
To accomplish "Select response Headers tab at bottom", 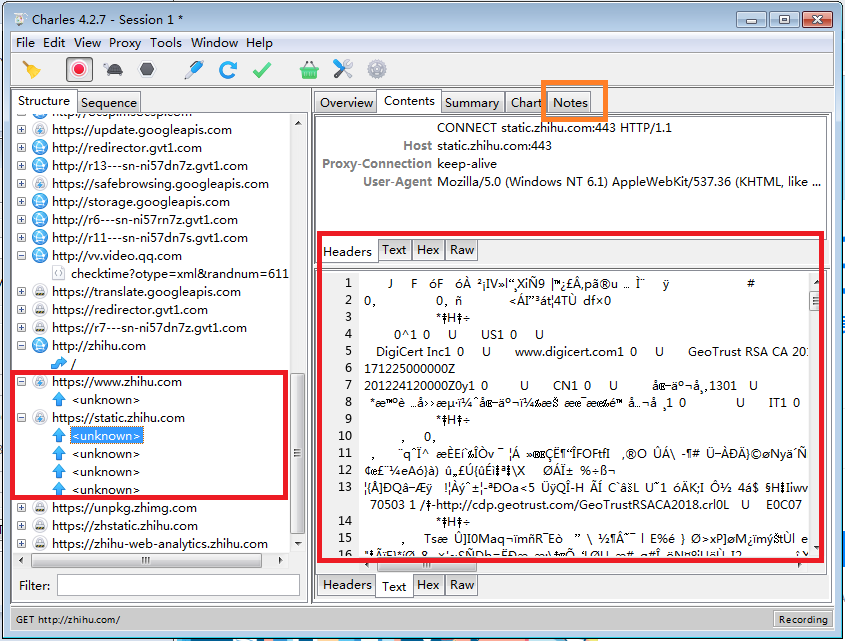I will tap(348, 584).
